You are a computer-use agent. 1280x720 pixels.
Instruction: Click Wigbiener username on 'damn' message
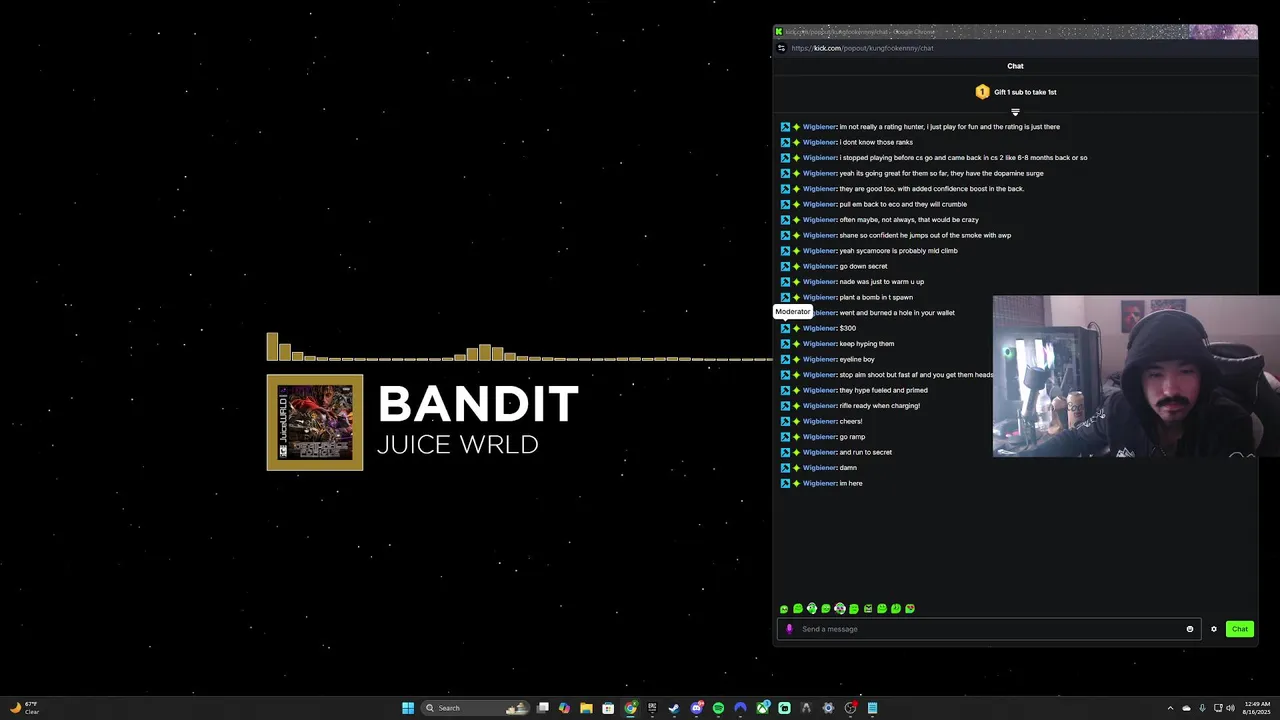coord(819,468)
